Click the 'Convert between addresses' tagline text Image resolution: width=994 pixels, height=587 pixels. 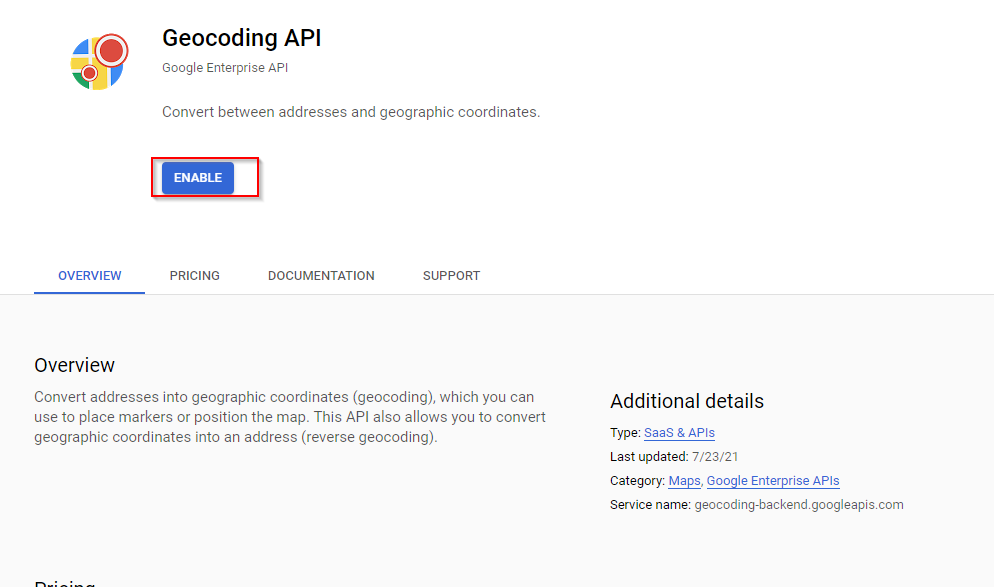[x=351, y=112]
